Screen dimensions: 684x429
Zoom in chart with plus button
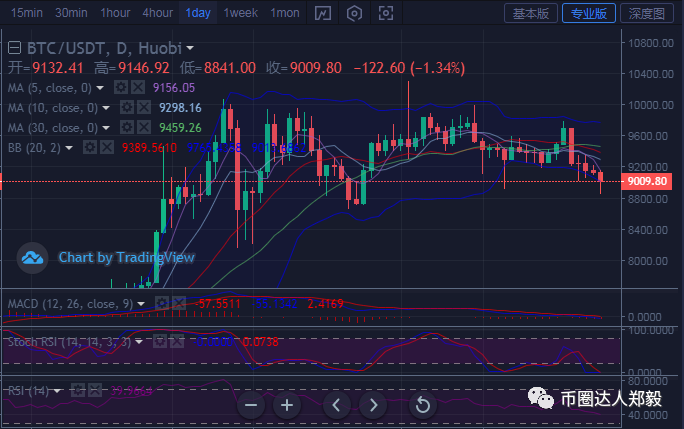tap(287, 405)
